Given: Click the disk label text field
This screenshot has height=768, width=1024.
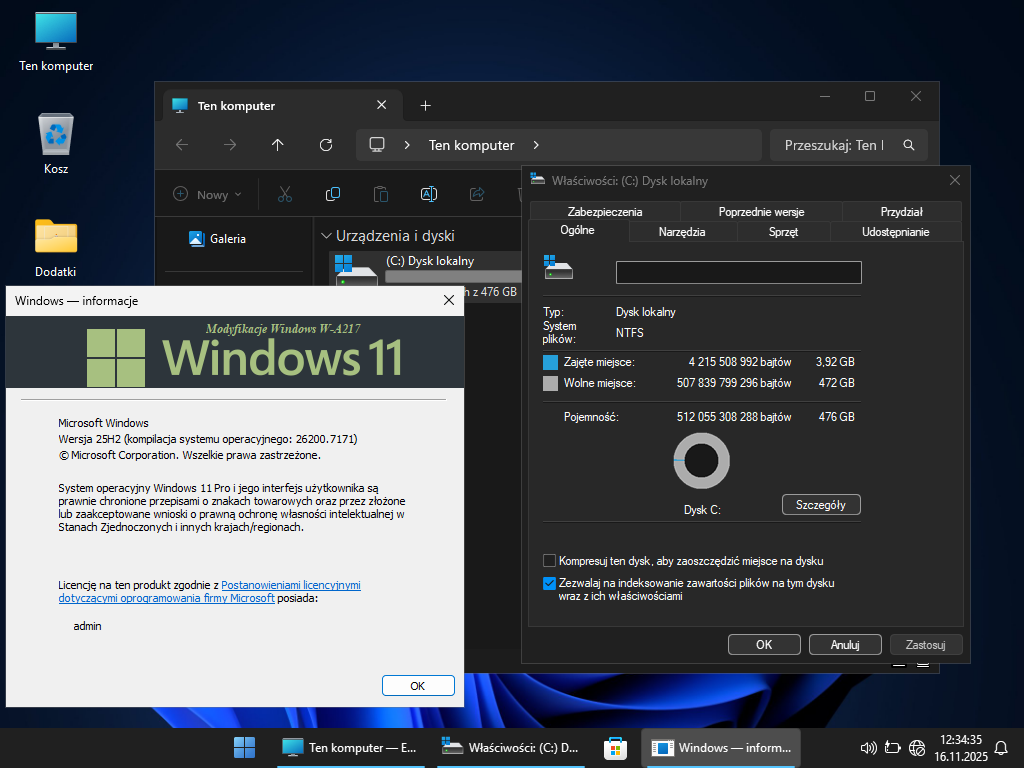Looking at the screenshot, I should tap(738, 272).
